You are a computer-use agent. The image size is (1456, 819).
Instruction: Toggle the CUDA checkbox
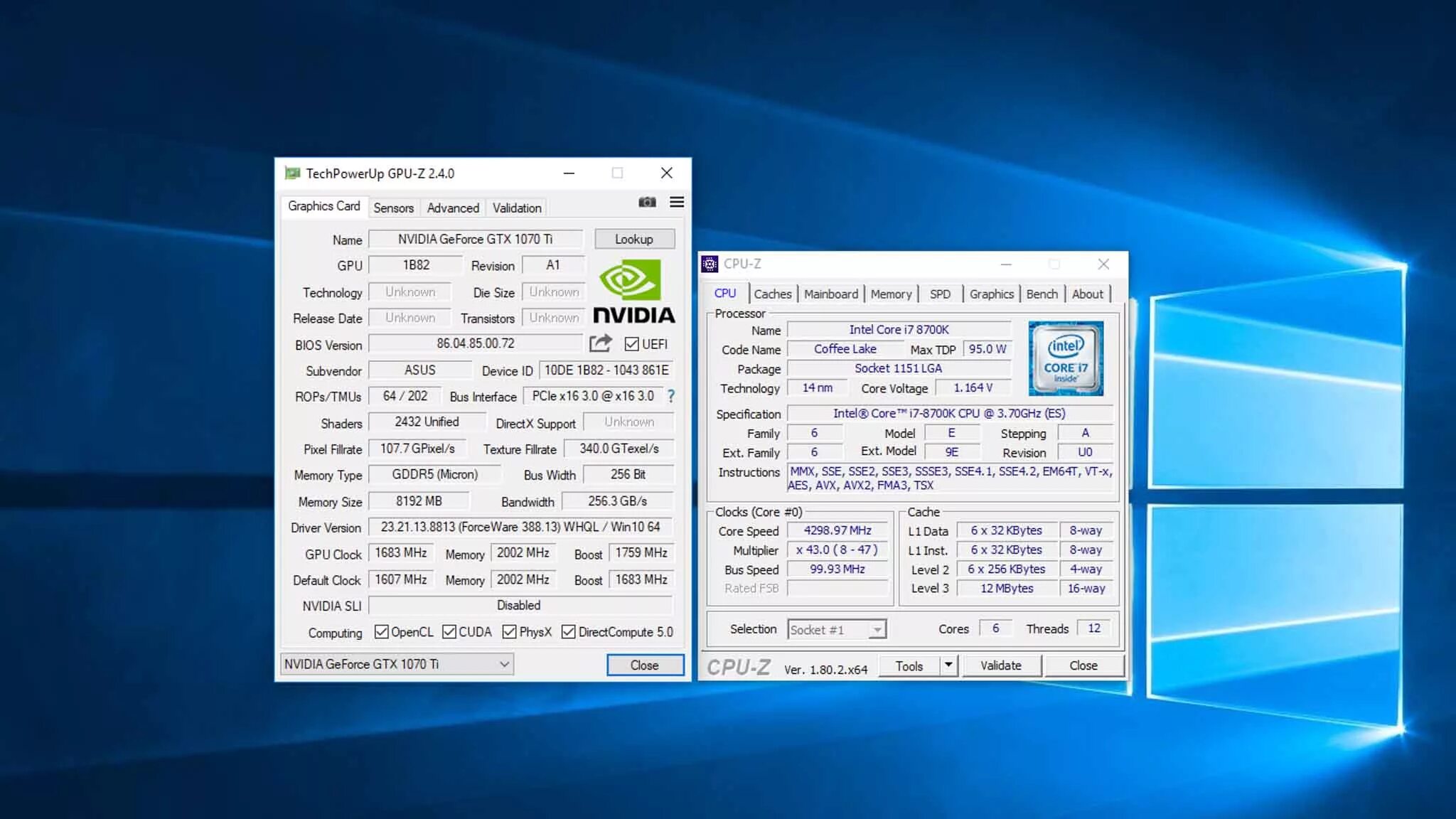[x=449, y=631]
